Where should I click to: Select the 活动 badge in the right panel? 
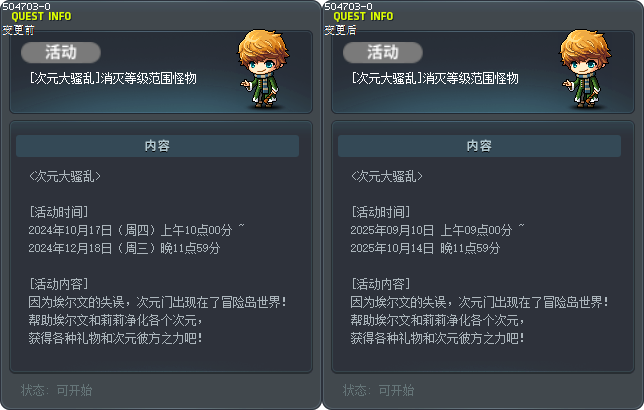pyautogui.click(x=383, y=53)
